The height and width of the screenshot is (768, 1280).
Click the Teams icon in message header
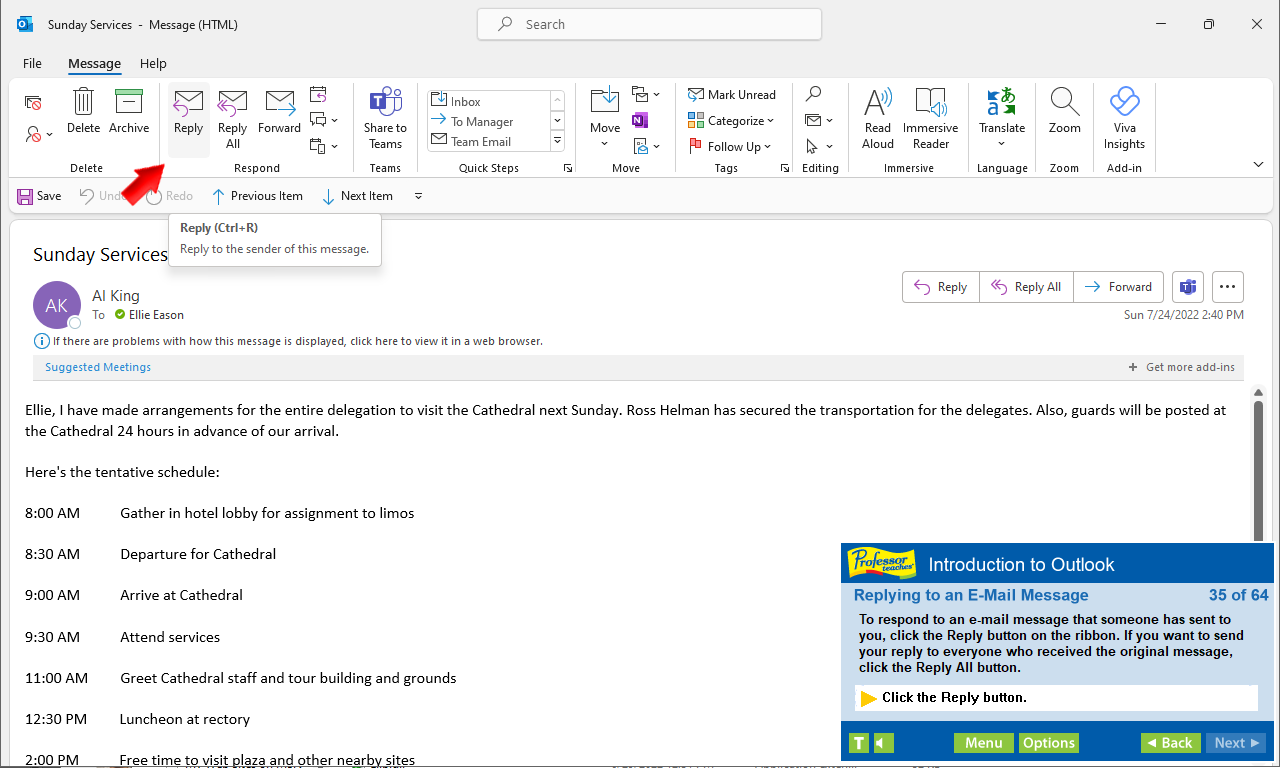click(1187, 287)
